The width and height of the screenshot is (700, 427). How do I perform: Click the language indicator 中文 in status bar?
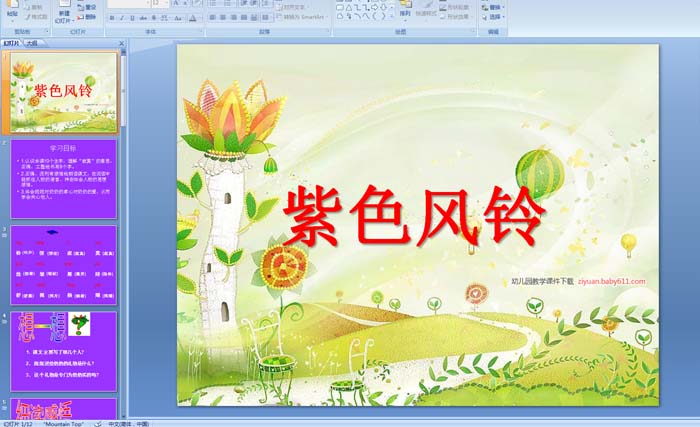point(129,424)
